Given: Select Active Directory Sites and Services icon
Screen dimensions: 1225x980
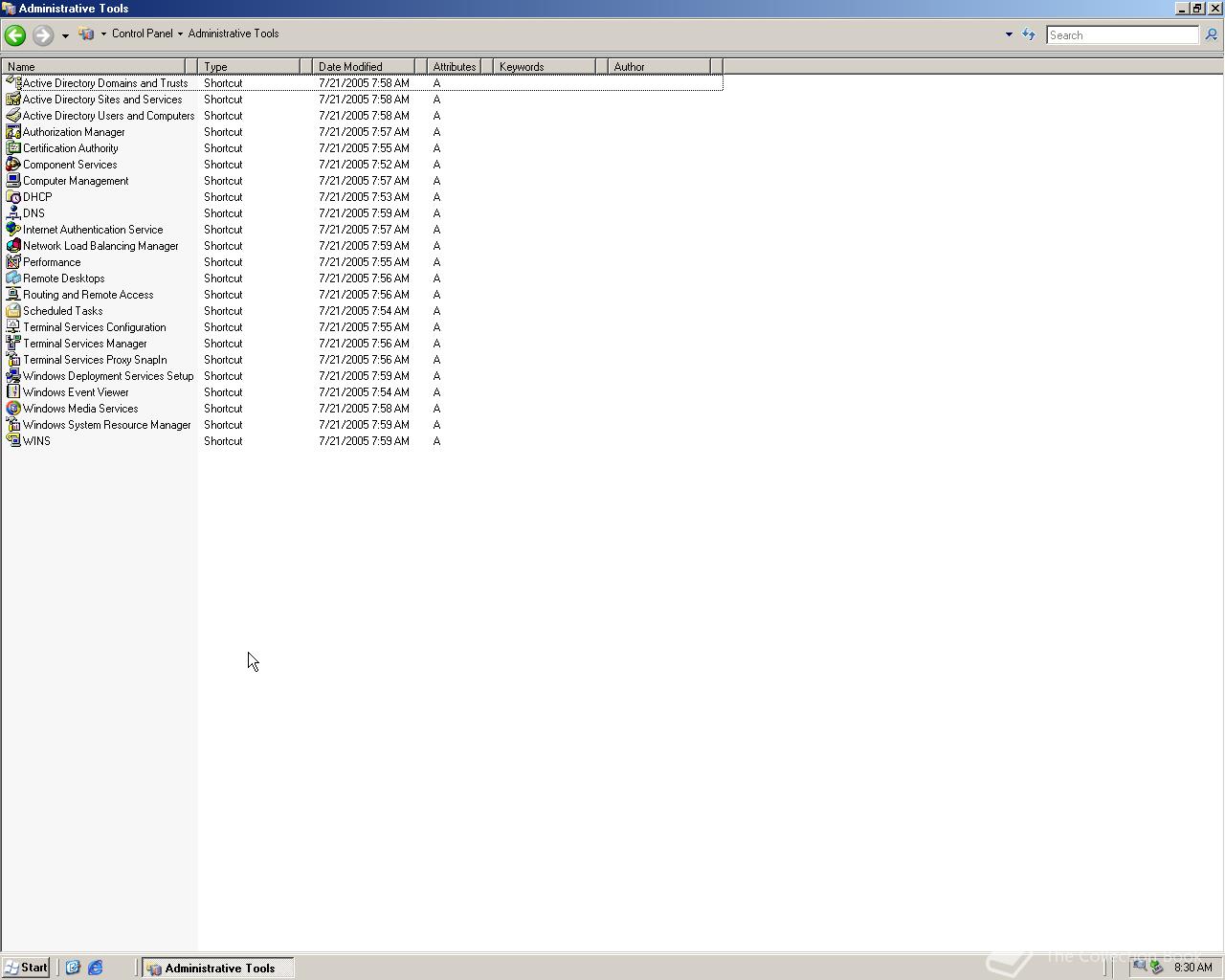Looking at the screenshot, I should point(13,100).
